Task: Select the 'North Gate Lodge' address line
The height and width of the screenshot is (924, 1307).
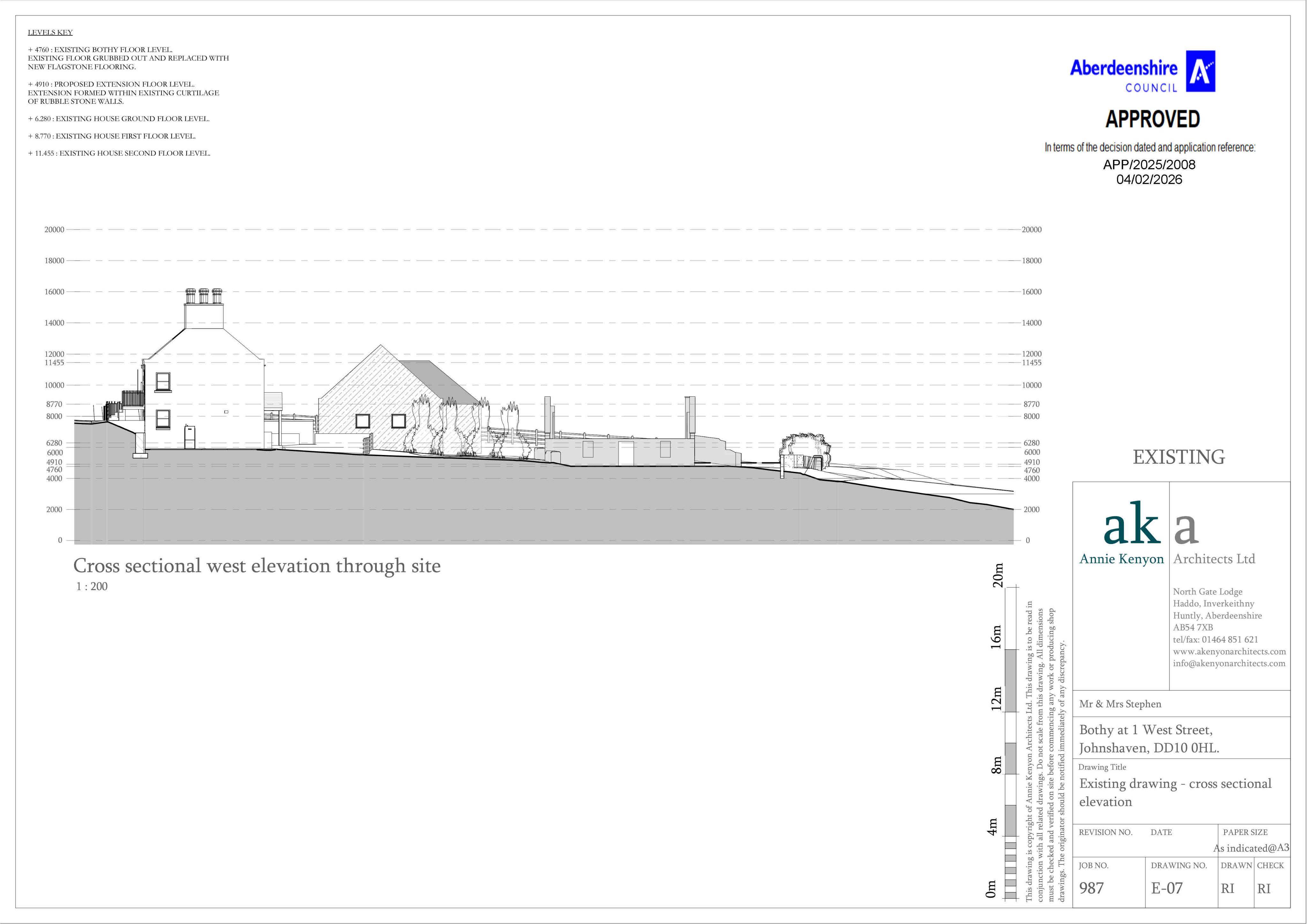Action: tap(1207, 592)
